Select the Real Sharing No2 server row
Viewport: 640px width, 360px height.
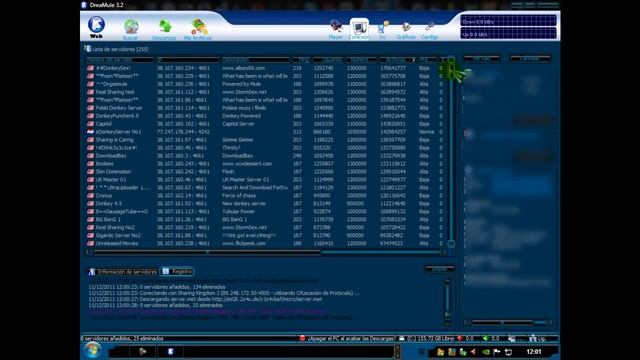(265, 227)
